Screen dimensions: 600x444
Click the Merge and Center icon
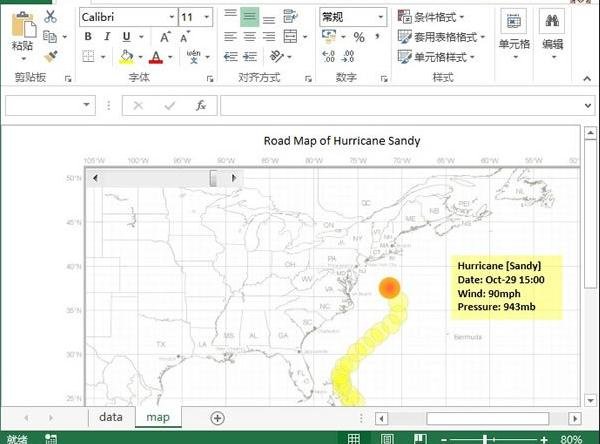click(290, 37)
